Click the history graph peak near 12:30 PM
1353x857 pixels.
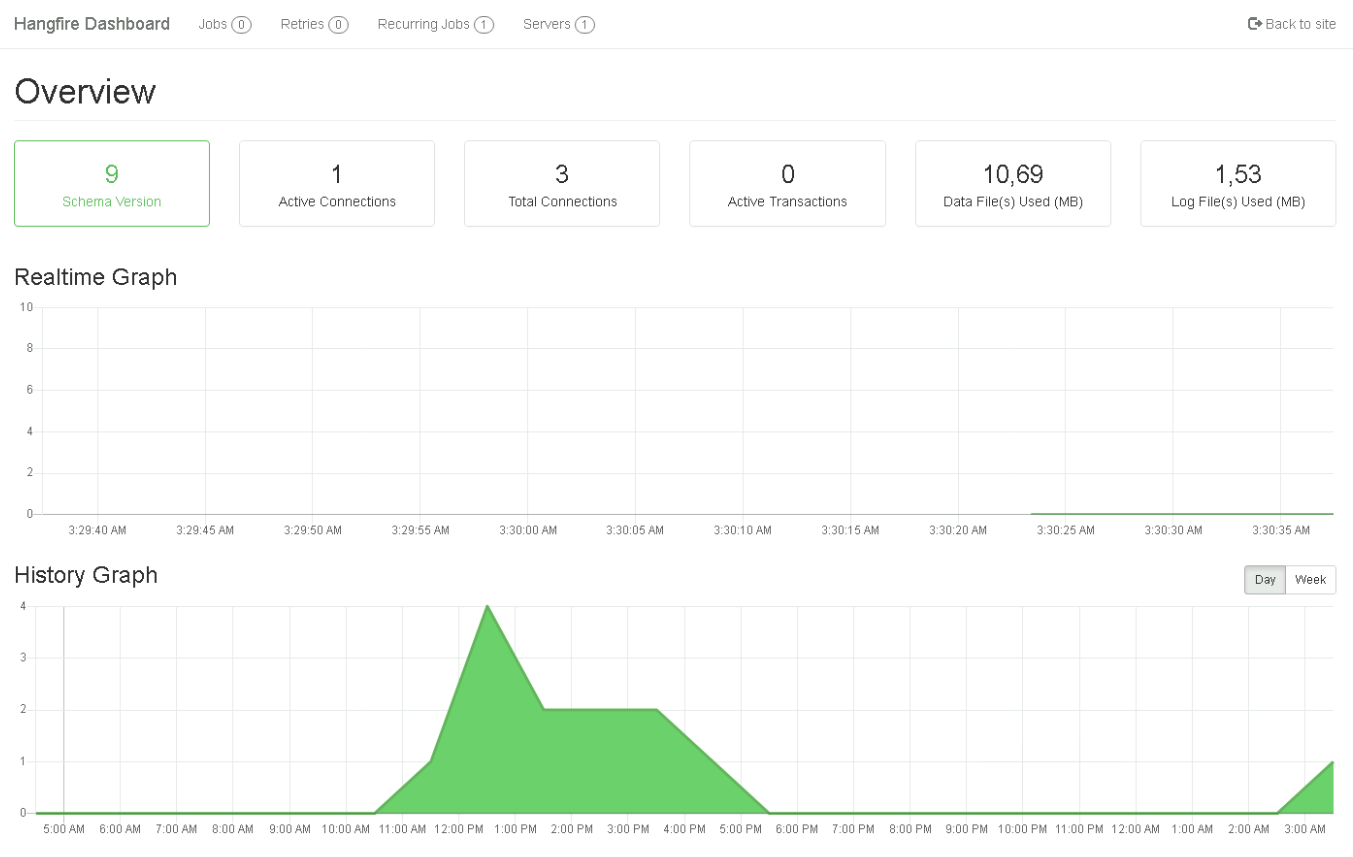coord(487,606)
